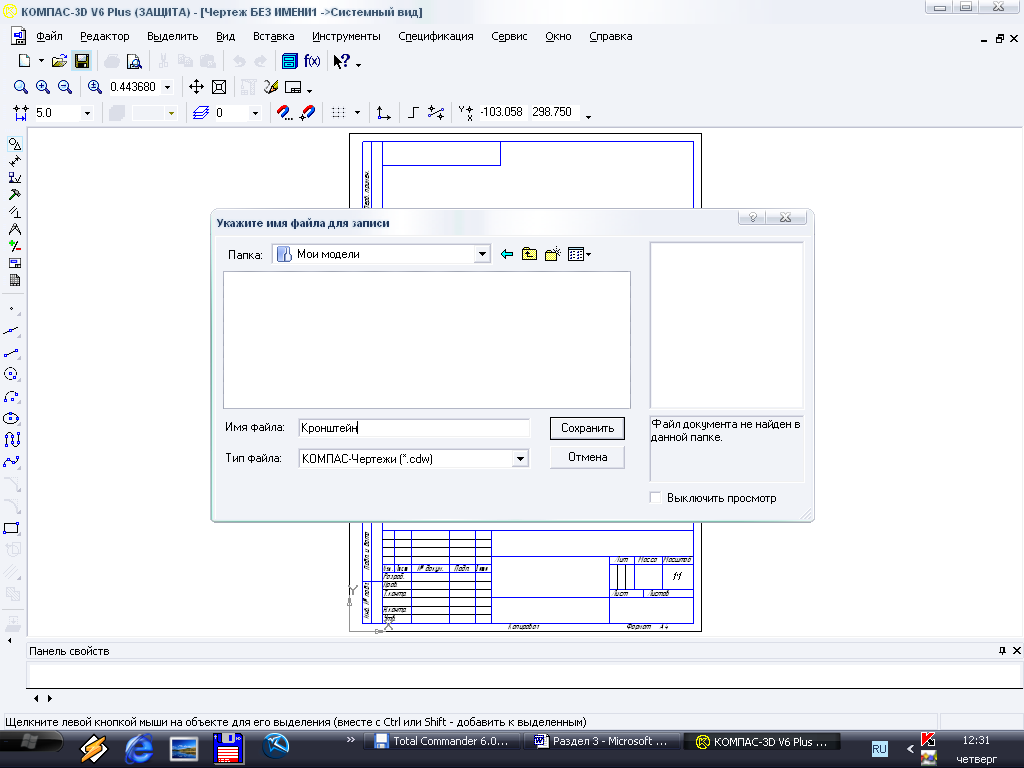This screenshot has width=1024, height=768.
Task: Open the Редактор menu
Action: 104,36
